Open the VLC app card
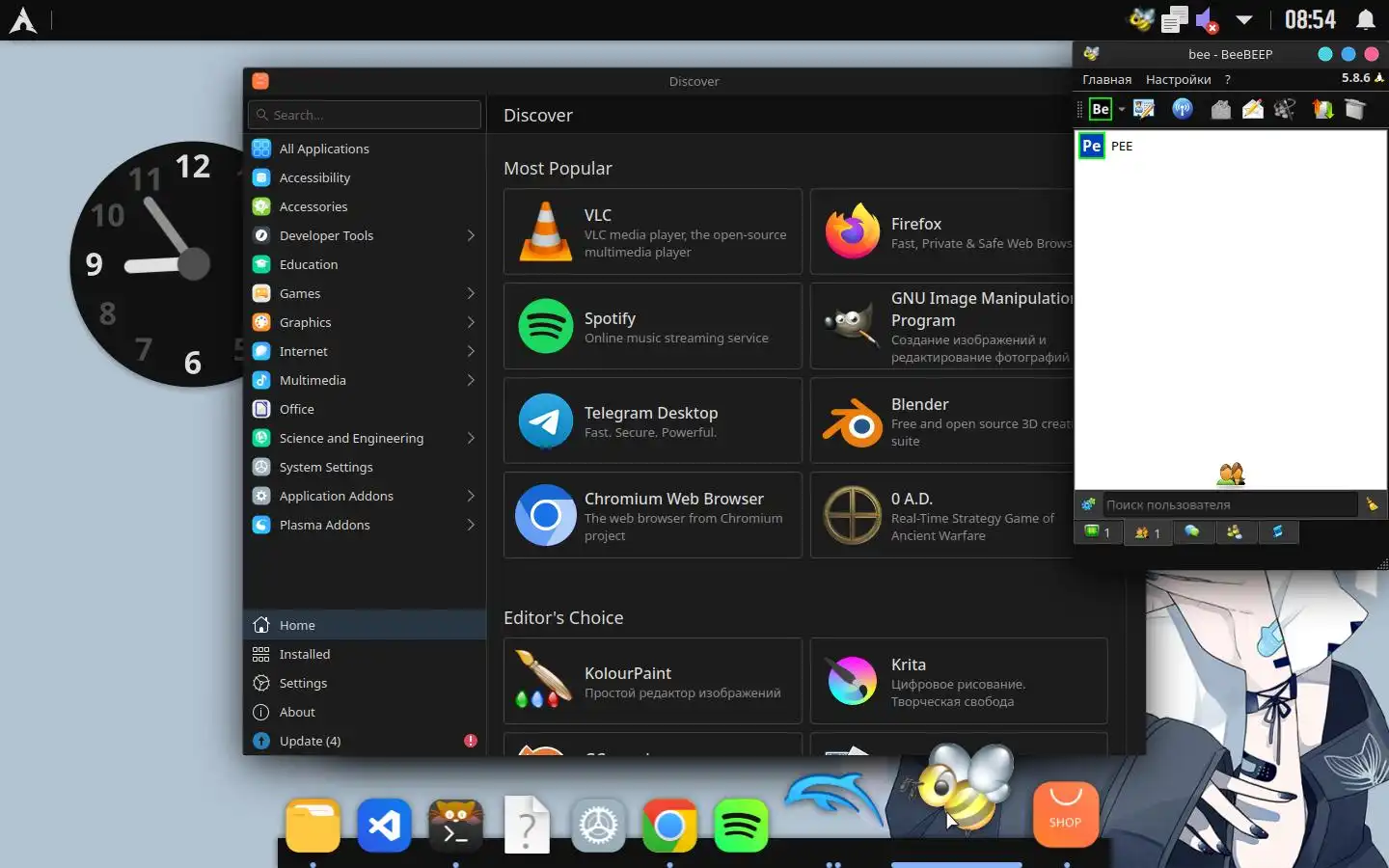The height and width of the screenshot is (868, 1389). coord(653,231)
